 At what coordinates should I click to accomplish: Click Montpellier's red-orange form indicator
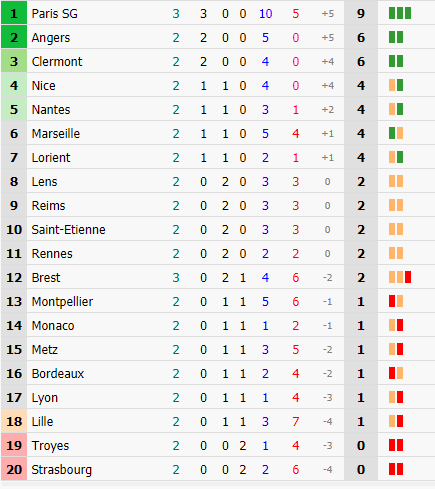pos(396,301)
